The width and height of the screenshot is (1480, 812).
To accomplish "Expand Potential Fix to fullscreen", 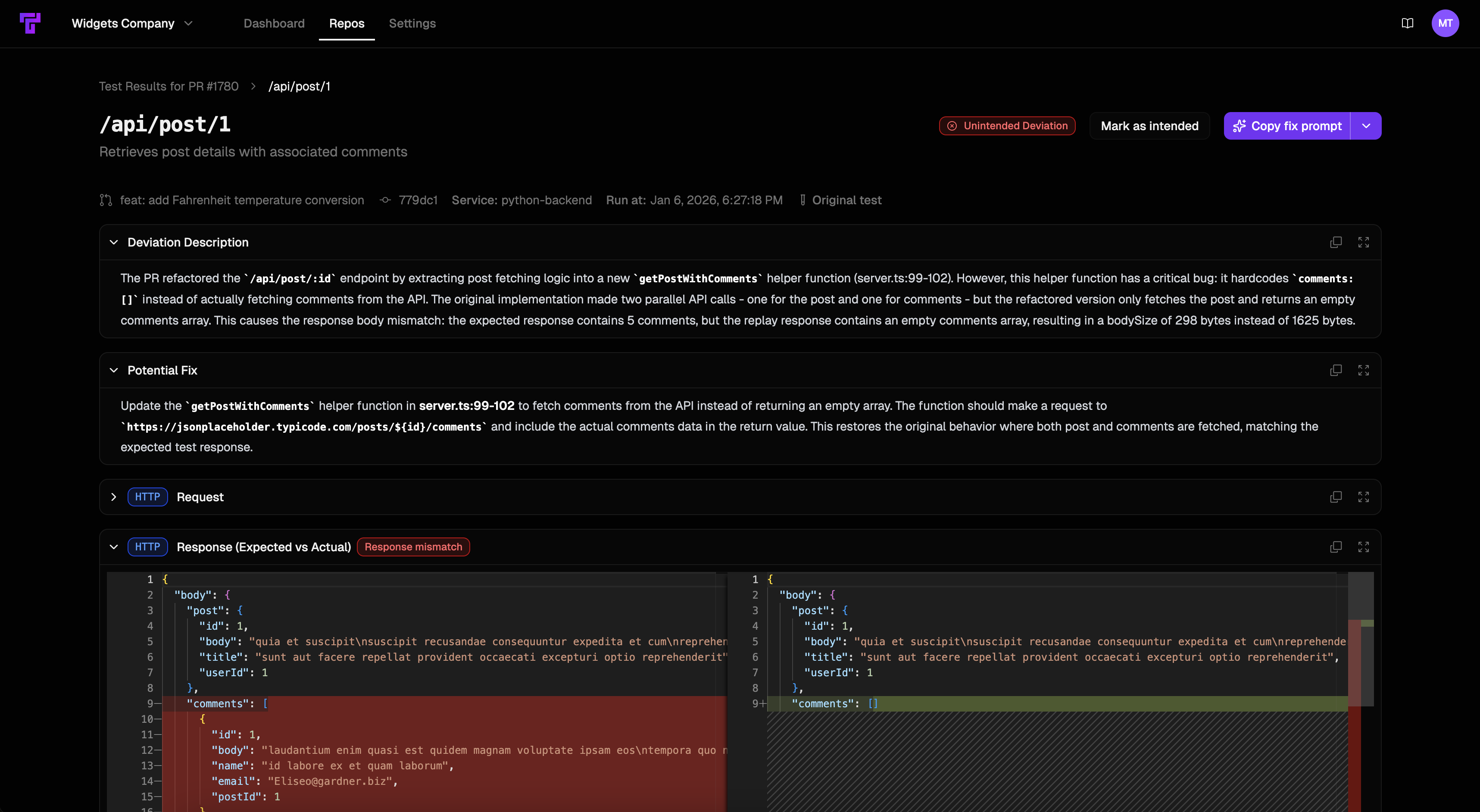I will point(1364,370).
